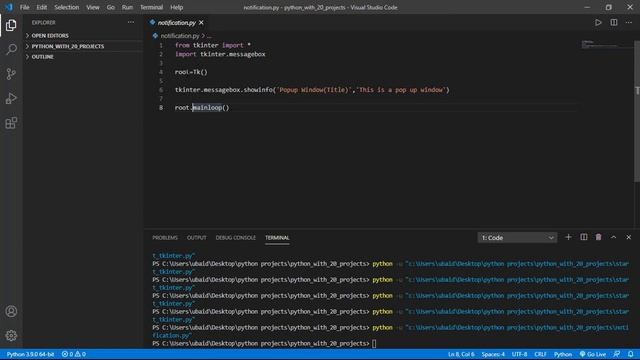Click 'import tkinter.messagebox' on line 2
Viewport: 640px width, 360px height.
[x=220, y=54]
